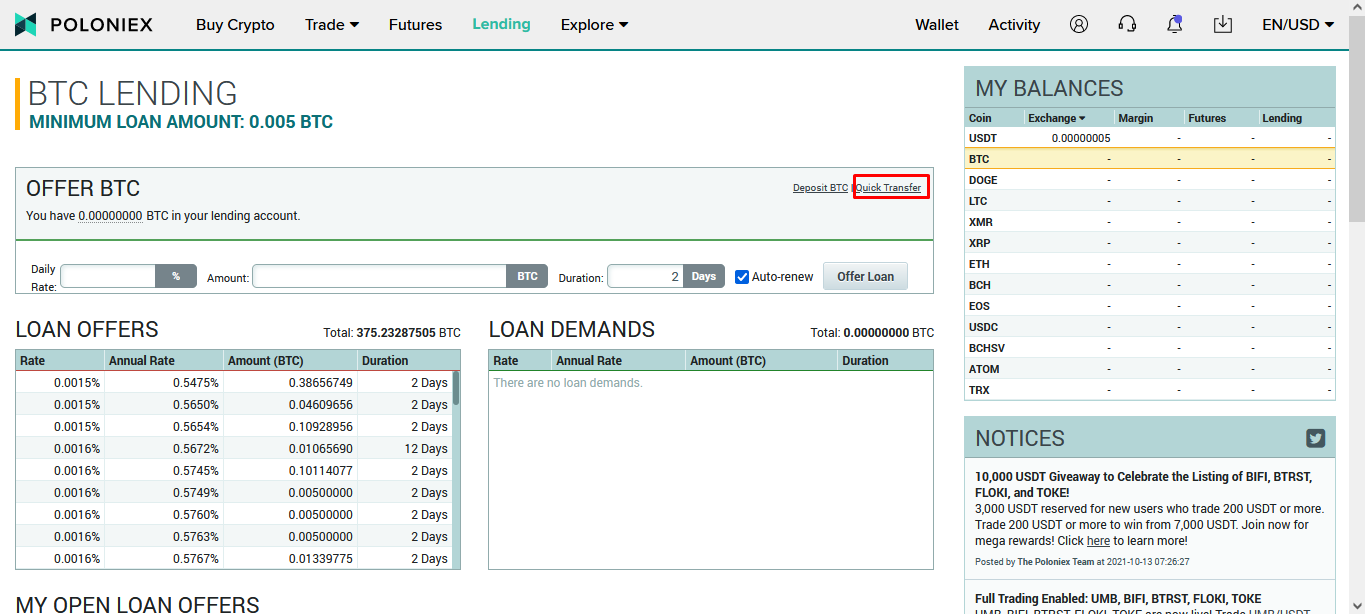Click the Futures column header in balances
This screenshot has width=1365, height=614.
pos(1207,118)
